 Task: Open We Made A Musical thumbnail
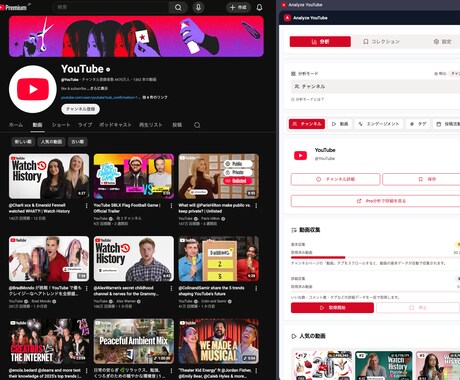(x=218, y=341)
